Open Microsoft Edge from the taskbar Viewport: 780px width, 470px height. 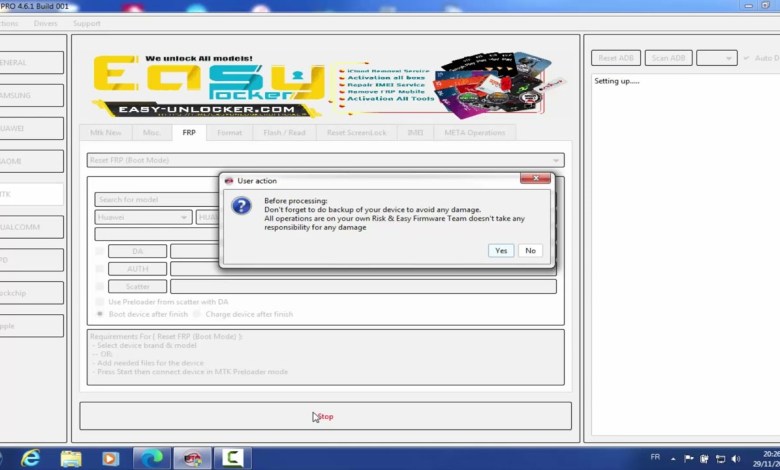point(152,458)
